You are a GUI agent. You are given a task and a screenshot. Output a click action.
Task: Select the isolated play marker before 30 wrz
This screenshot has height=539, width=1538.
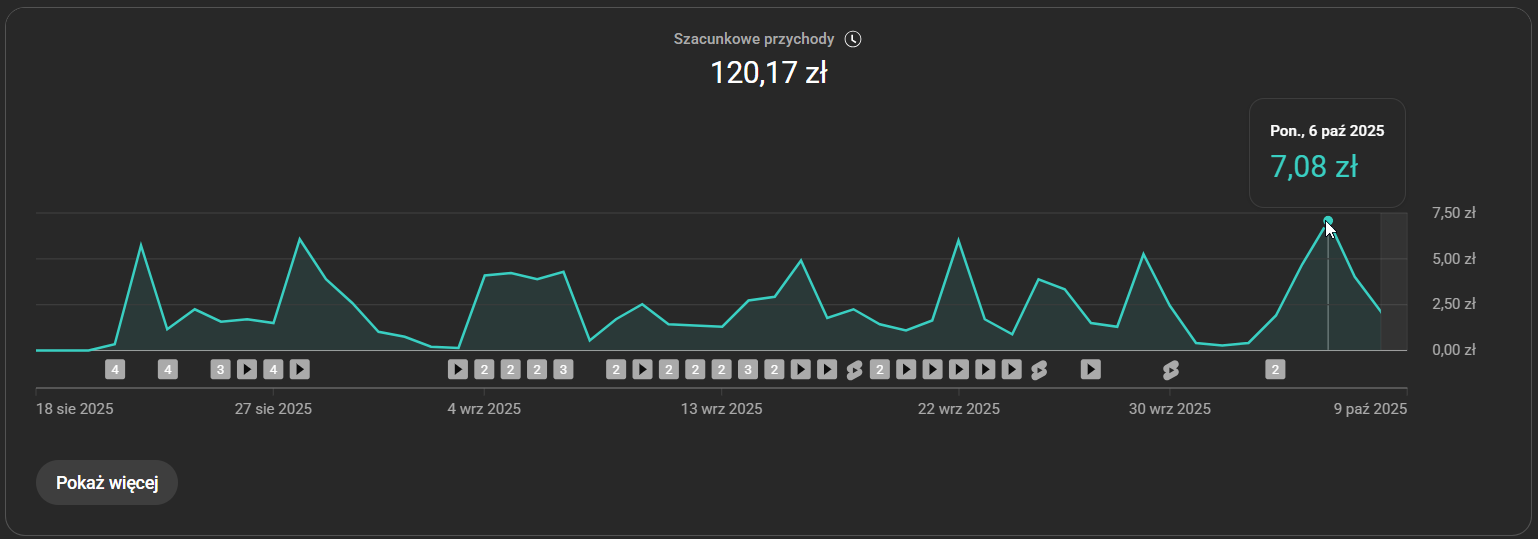[1090, 370]
